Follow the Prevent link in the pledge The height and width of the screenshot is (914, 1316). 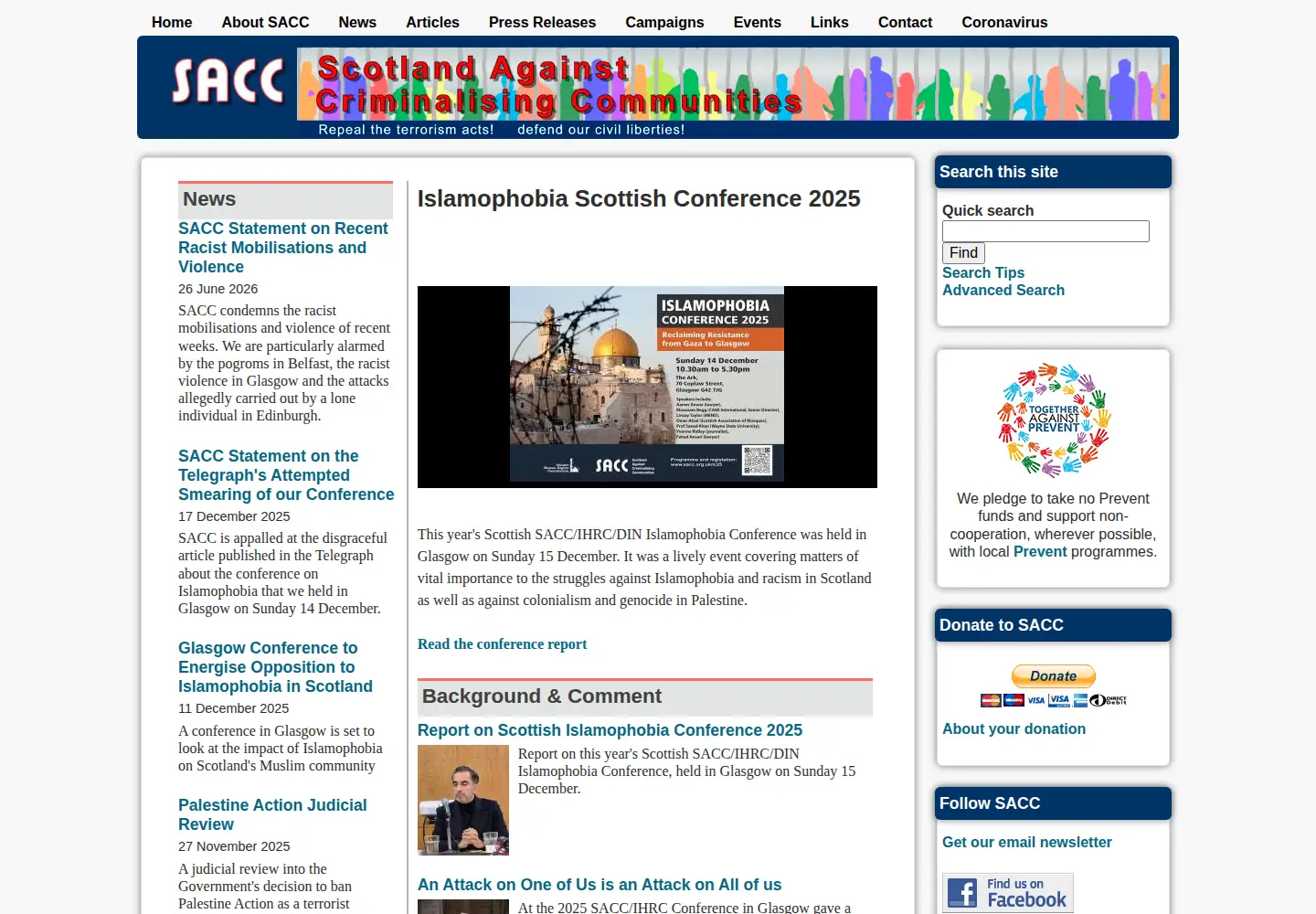pos(1040,551)
